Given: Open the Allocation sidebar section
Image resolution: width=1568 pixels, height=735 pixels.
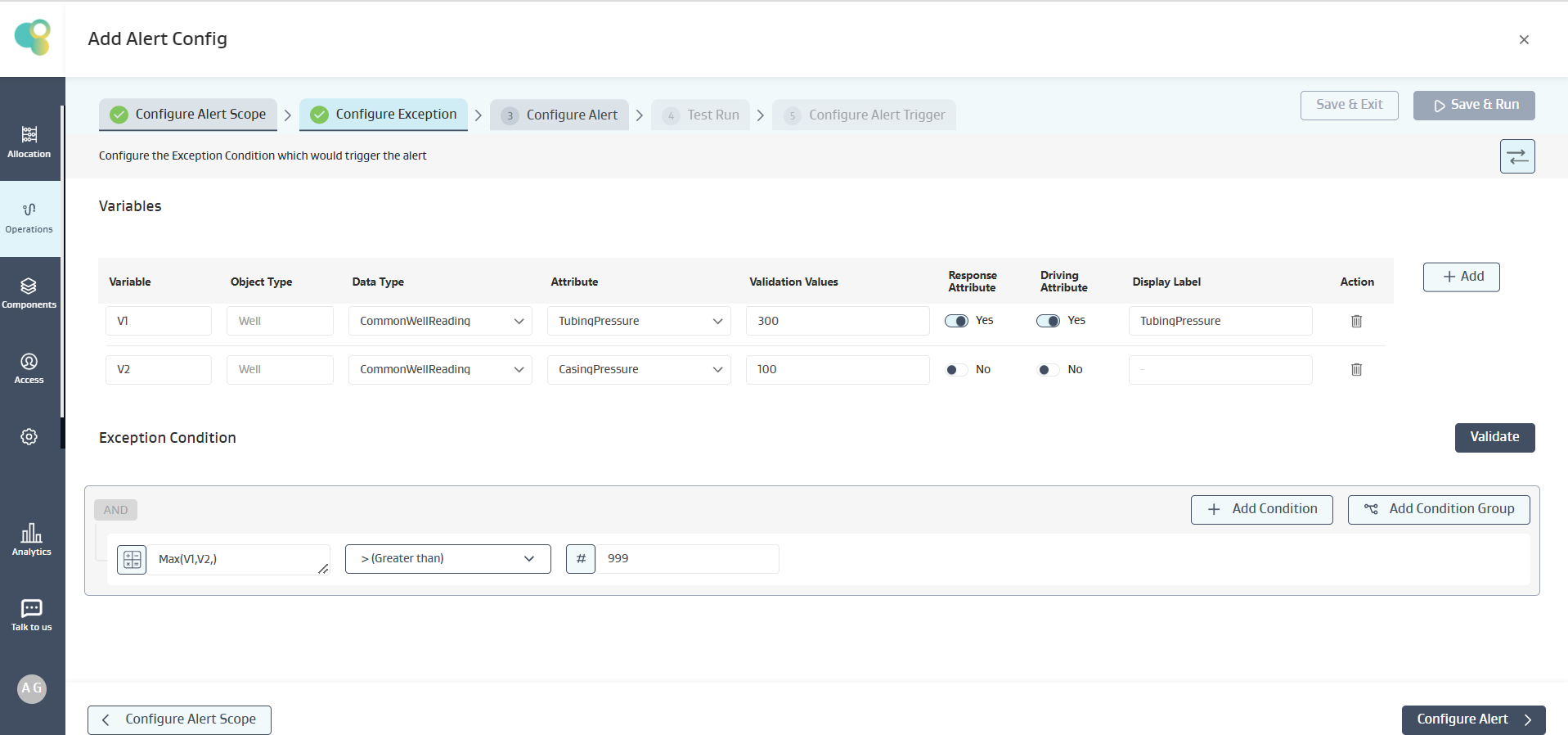Looking at the screenshot, I should [x=29, y=142].
